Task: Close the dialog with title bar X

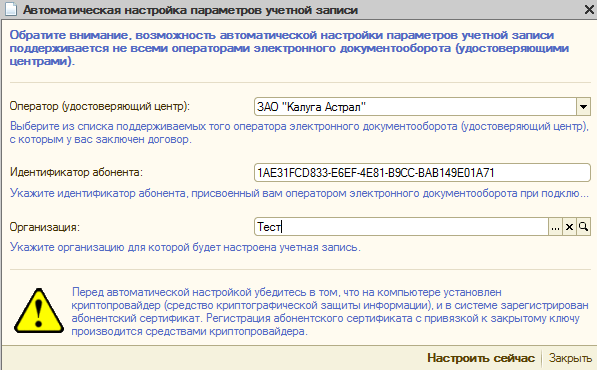Action: [589, 10]
